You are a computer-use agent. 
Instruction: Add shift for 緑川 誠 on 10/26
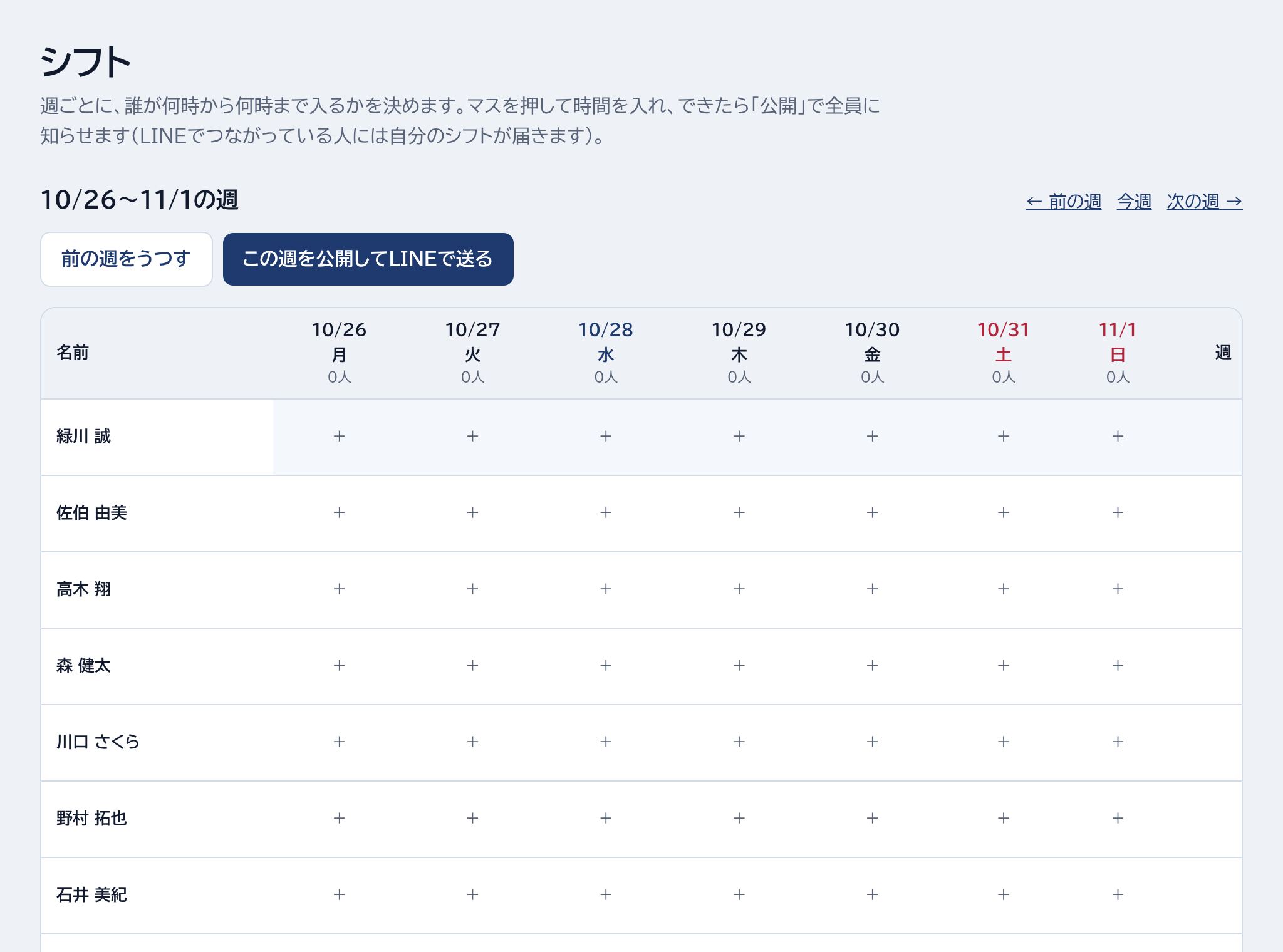[x=339, y=437]
